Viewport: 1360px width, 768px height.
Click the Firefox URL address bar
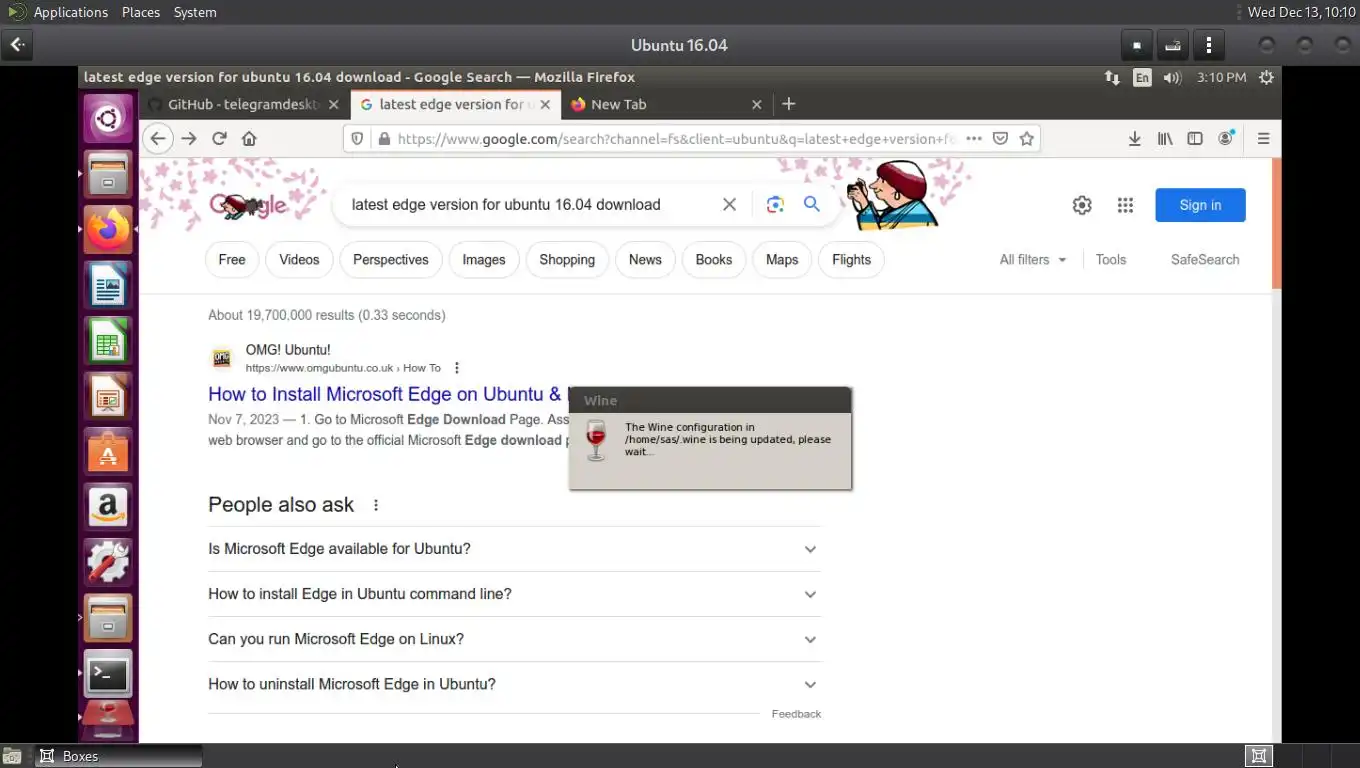tap(675, 139)
